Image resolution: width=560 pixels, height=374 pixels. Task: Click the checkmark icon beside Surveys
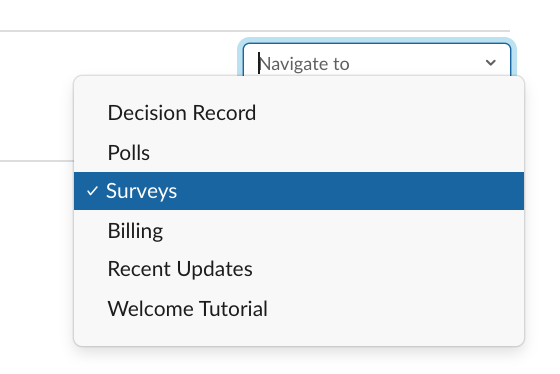(x=92, y=191)
